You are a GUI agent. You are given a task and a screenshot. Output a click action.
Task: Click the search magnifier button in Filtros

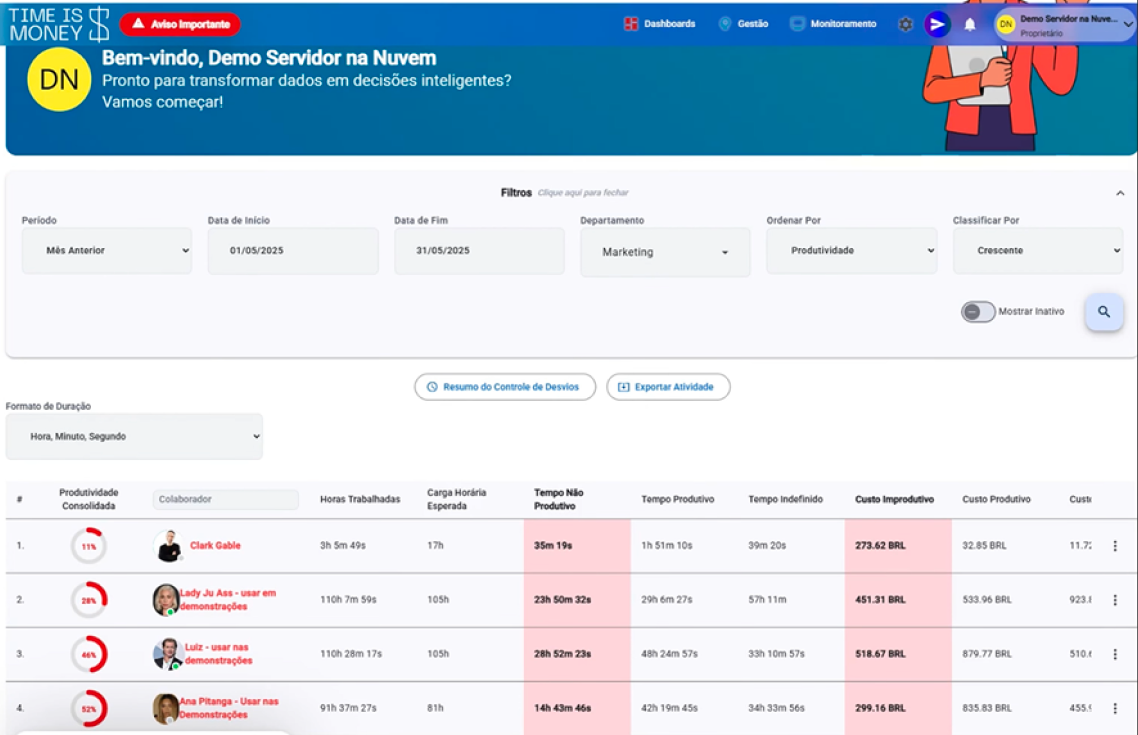[1104, 311]
